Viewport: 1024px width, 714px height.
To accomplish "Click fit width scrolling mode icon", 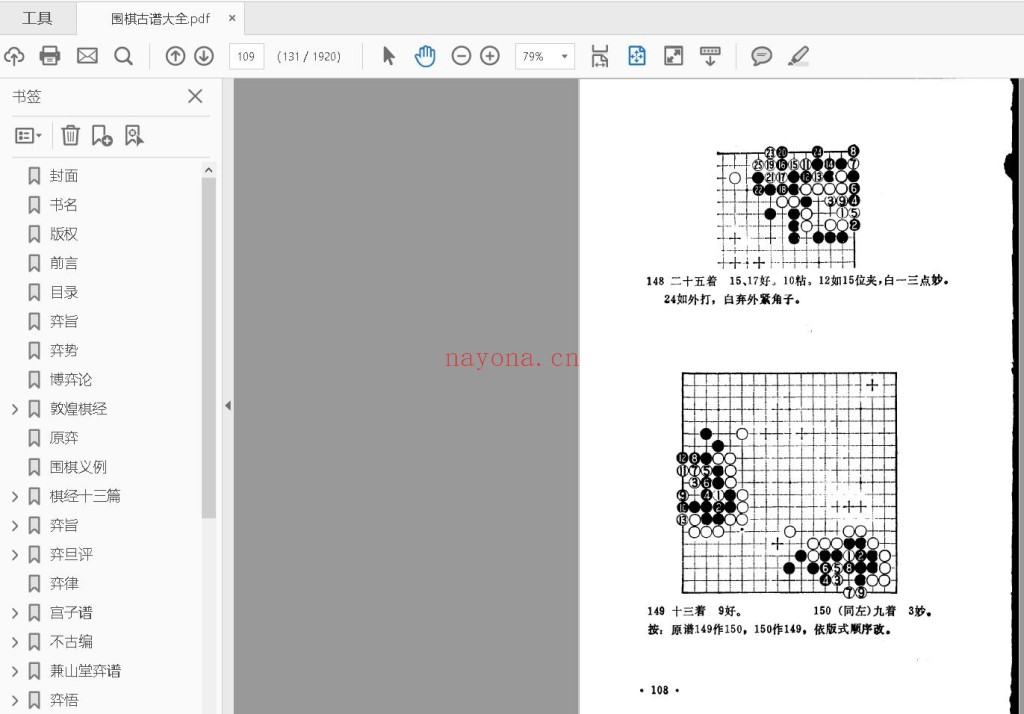I will [x=600, y=56].
